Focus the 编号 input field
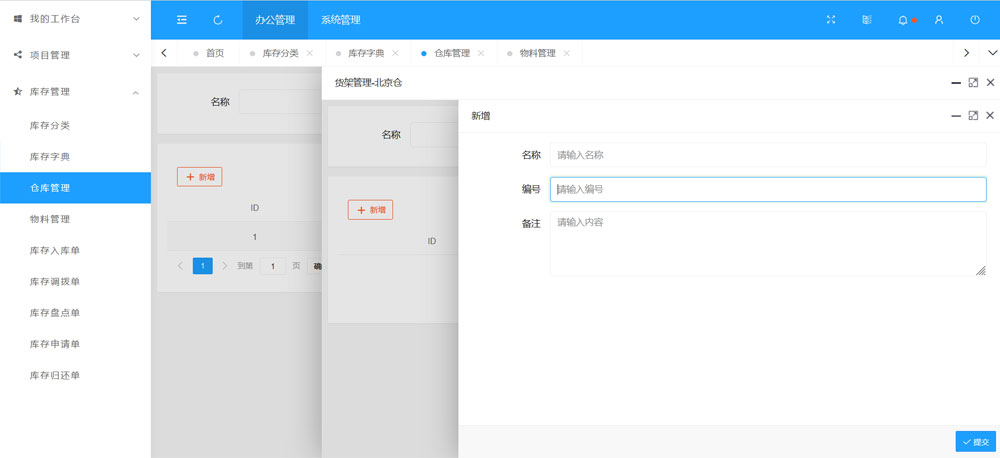The height and width of the screenshot is (458, 1000). pos(768,189)
